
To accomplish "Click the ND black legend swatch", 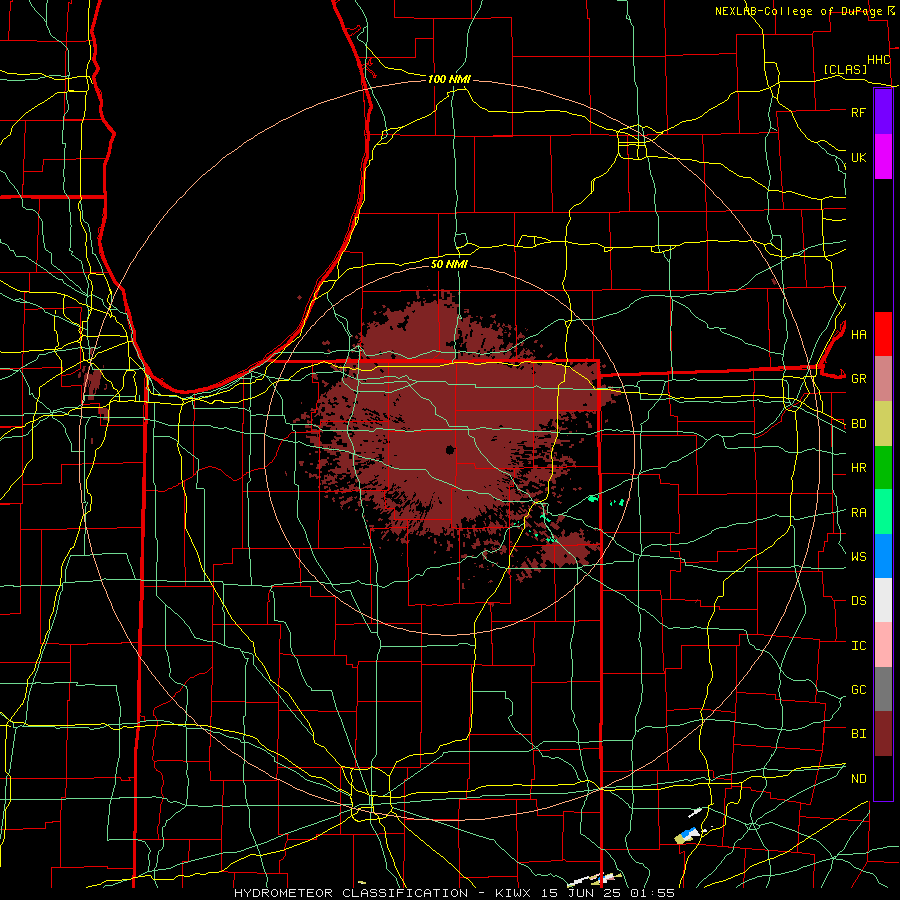I will pyautogui.click(x=883, y=778).
